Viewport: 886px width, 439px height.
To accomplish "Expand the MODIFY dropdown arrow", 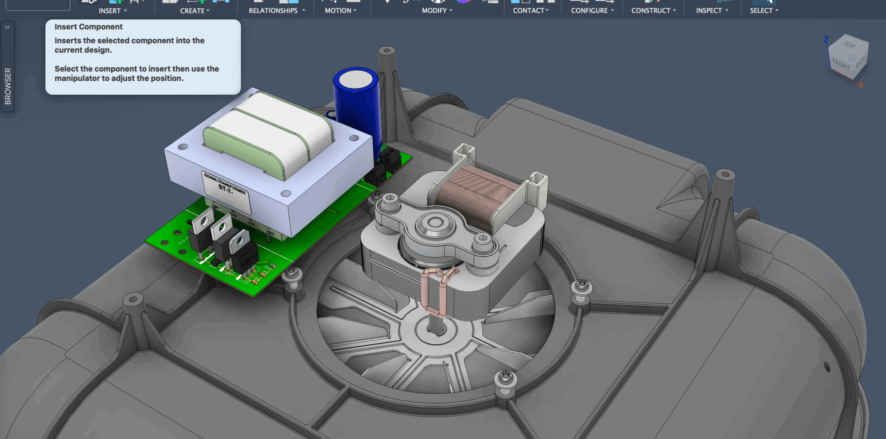I will [436, 10].
